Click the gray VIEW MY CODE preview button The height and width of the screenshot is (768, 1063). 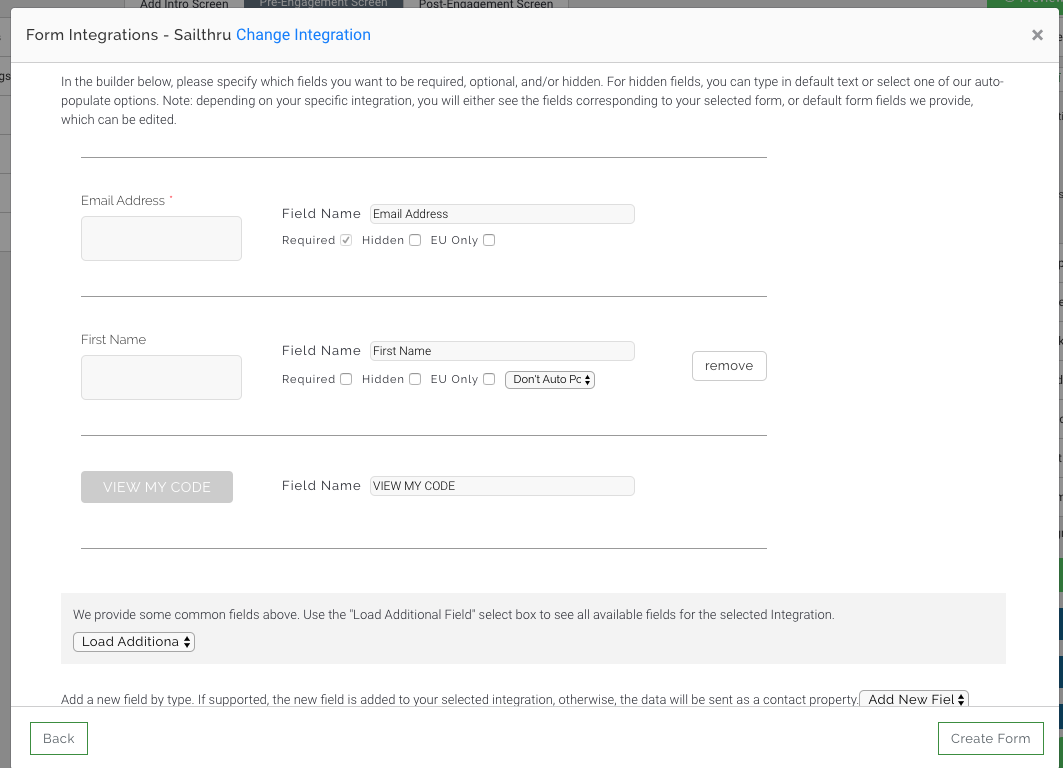click(x=157, y=487)
